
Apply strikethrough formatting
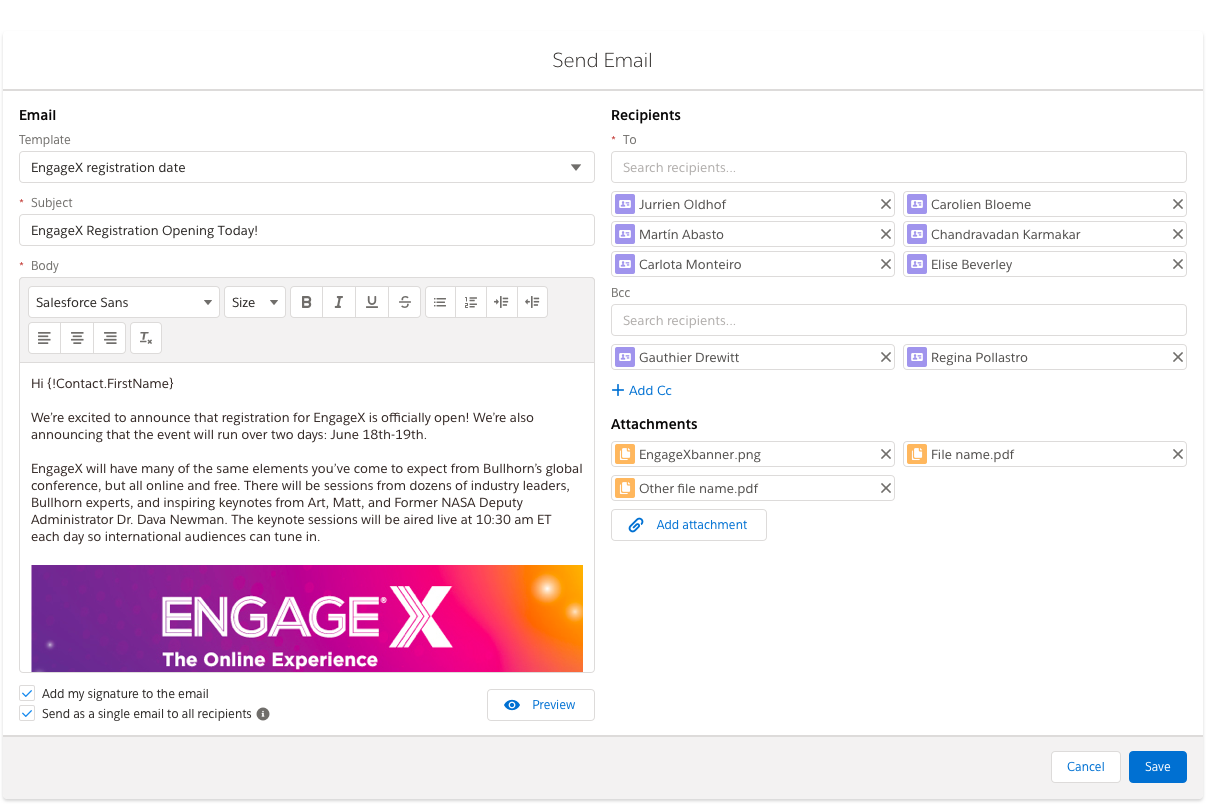(x=404, y=302)
